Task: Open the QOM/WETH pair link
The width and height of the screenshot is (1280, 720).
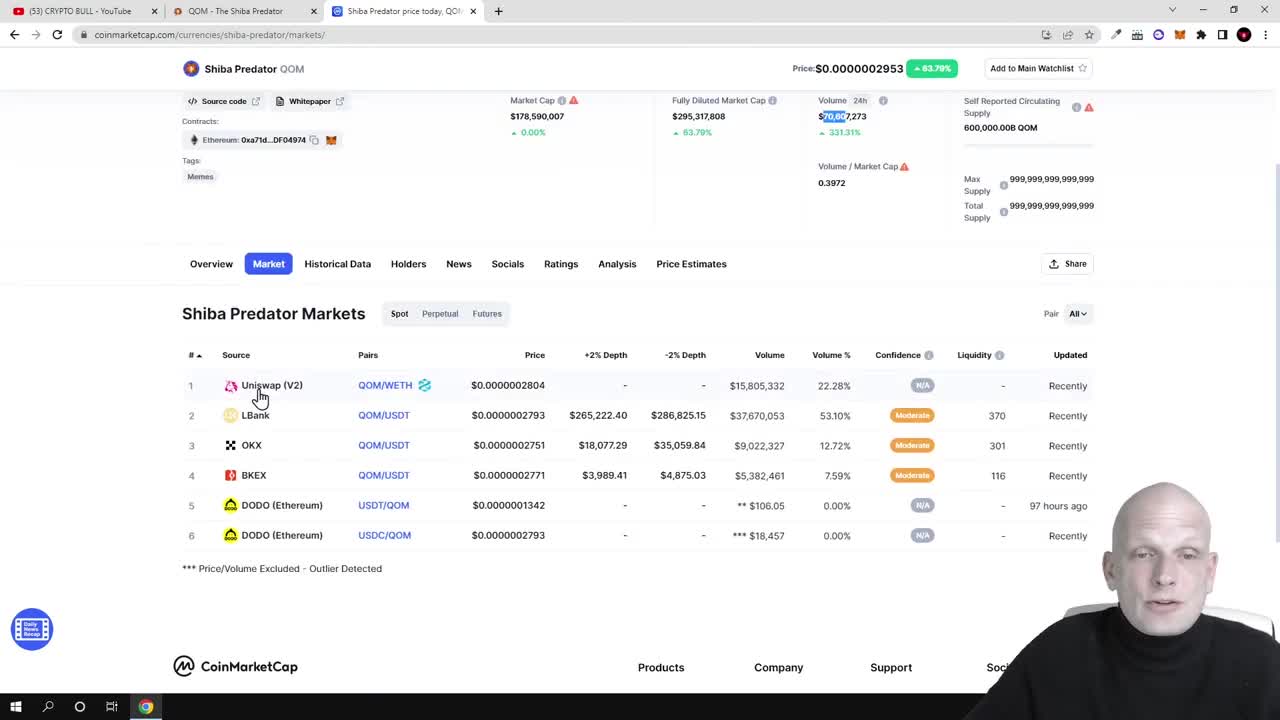Action: click(x=385, y=385)
